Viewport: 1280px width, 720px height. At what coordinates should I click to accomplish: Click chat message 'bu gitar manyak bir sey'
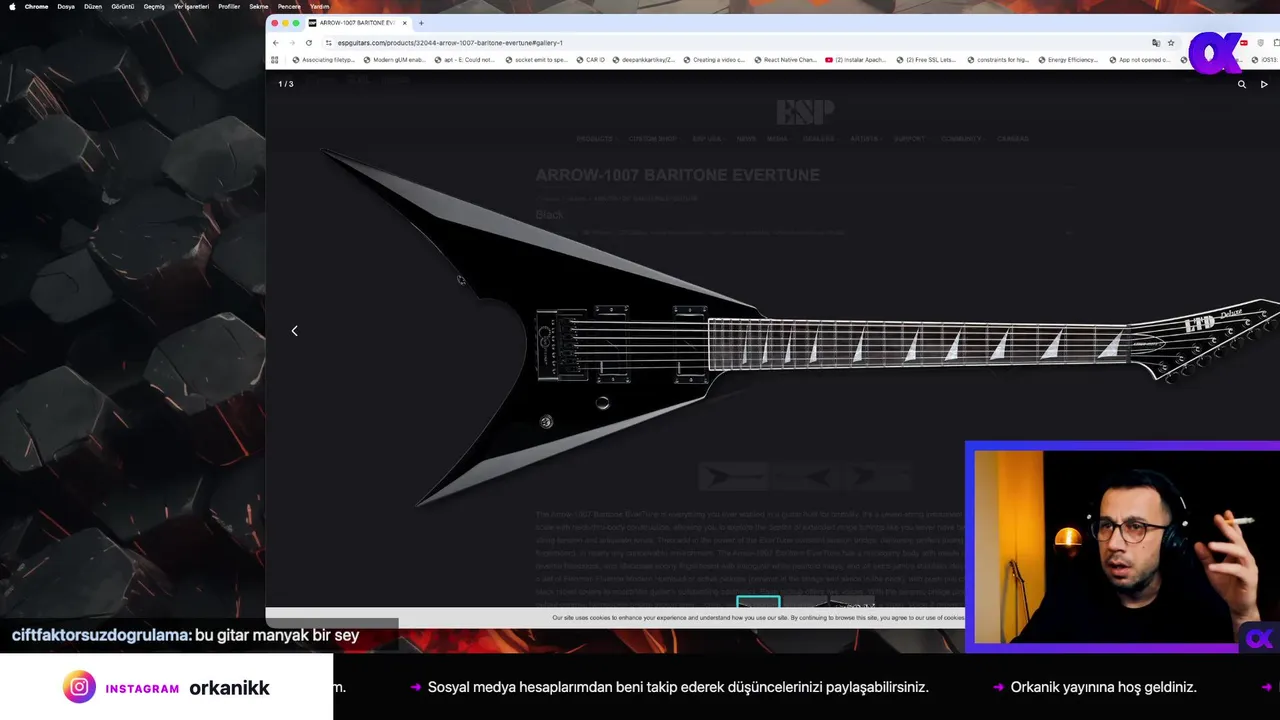tap(277, 635)
